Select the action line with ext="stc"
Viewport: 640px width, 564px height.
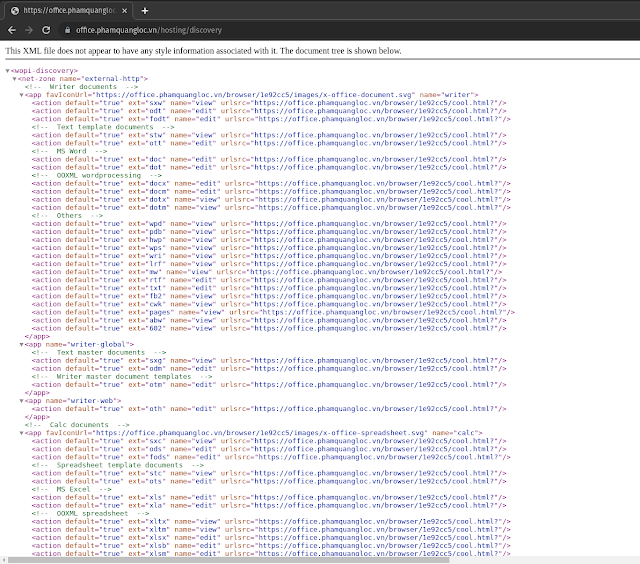click(269, 473)
